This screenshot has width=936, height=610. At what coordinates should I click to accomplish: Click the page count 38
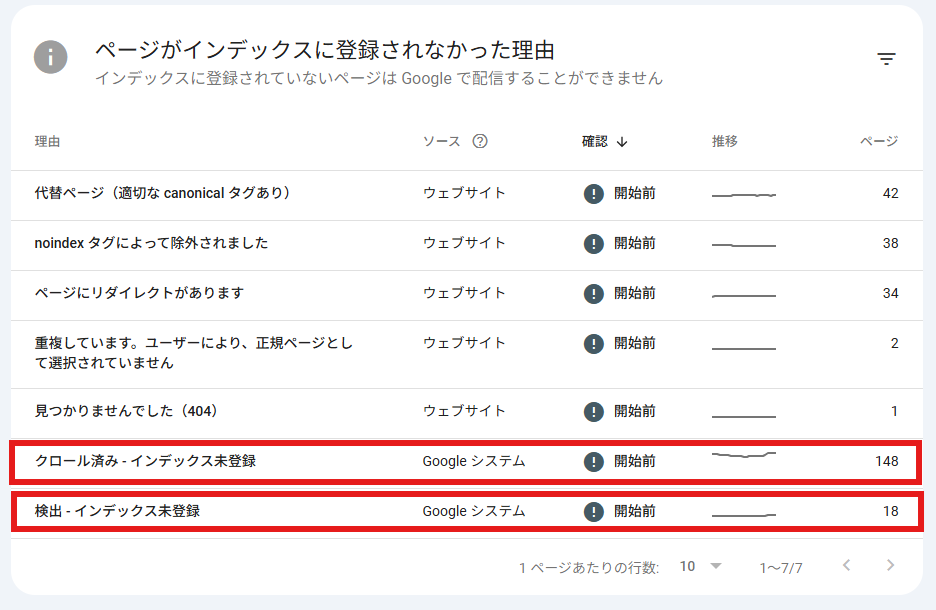click(891, 244)
